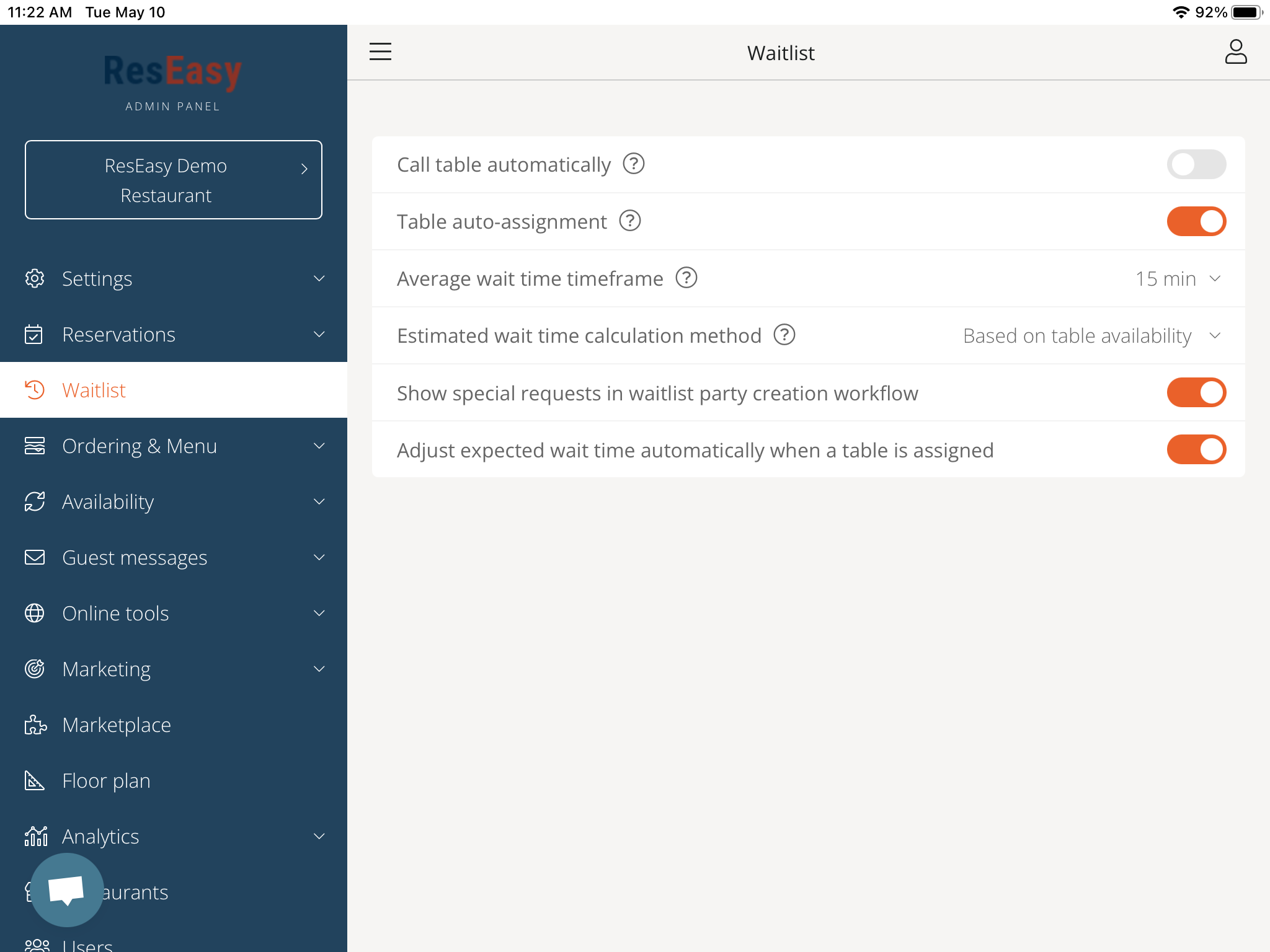Open the hamburger menu icon
1270x952 pixels.
[380, 51]
